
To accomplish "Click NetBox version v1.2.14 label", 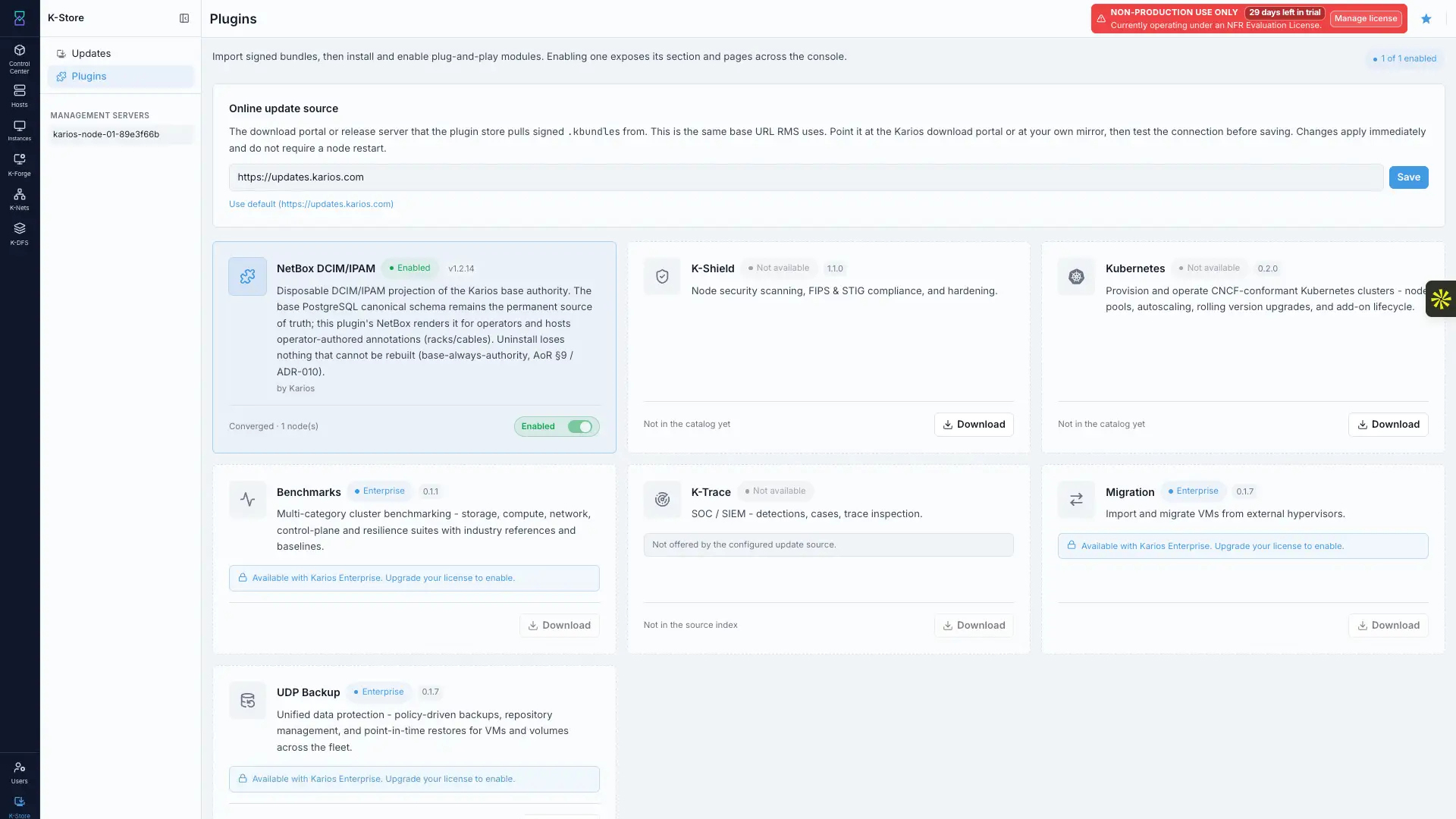I will click(x=461, y=269).
